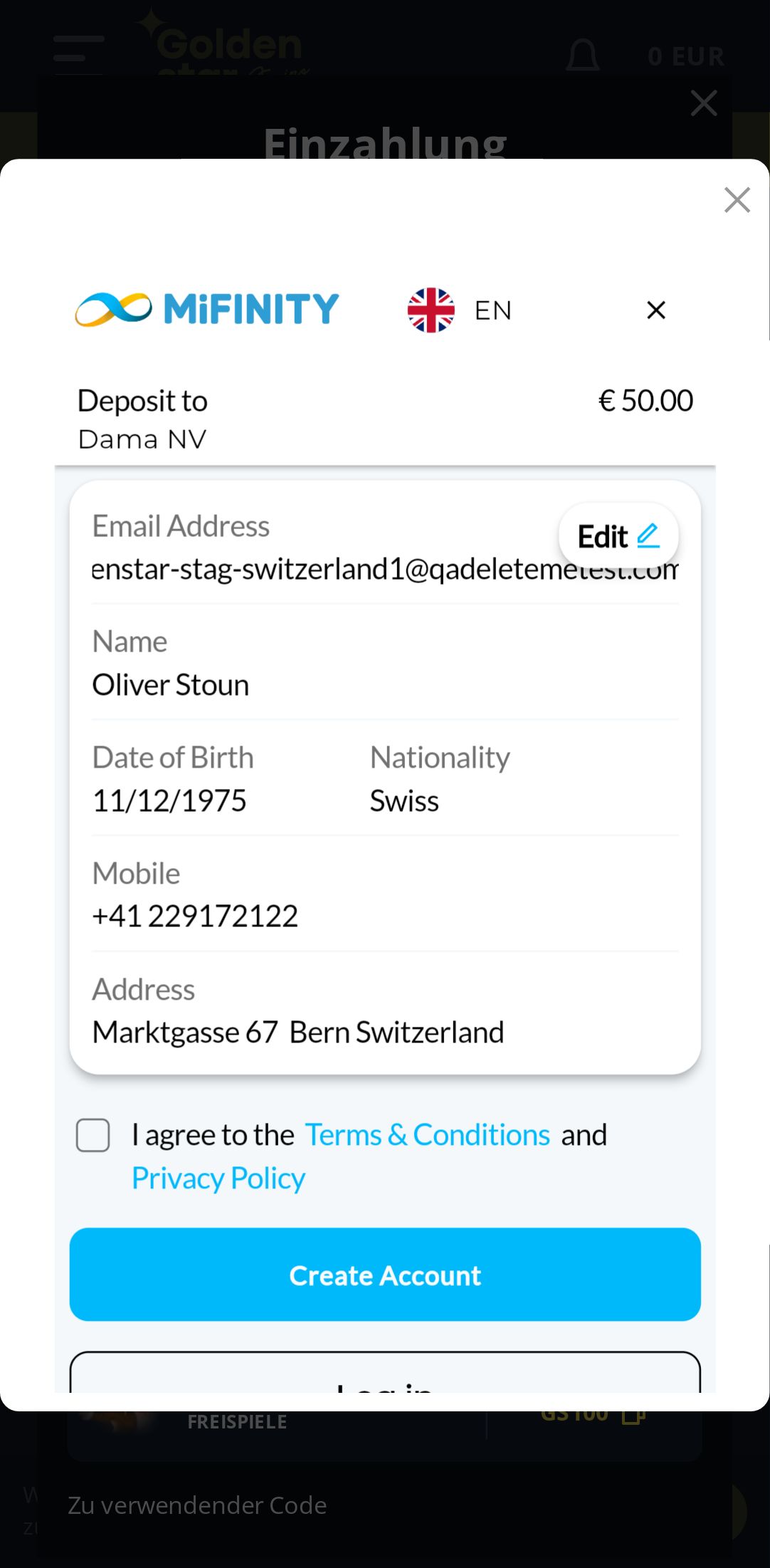Click the Zu verwendender Code field
Screen dimensions: 770x1568
(x=198, y=1505)
